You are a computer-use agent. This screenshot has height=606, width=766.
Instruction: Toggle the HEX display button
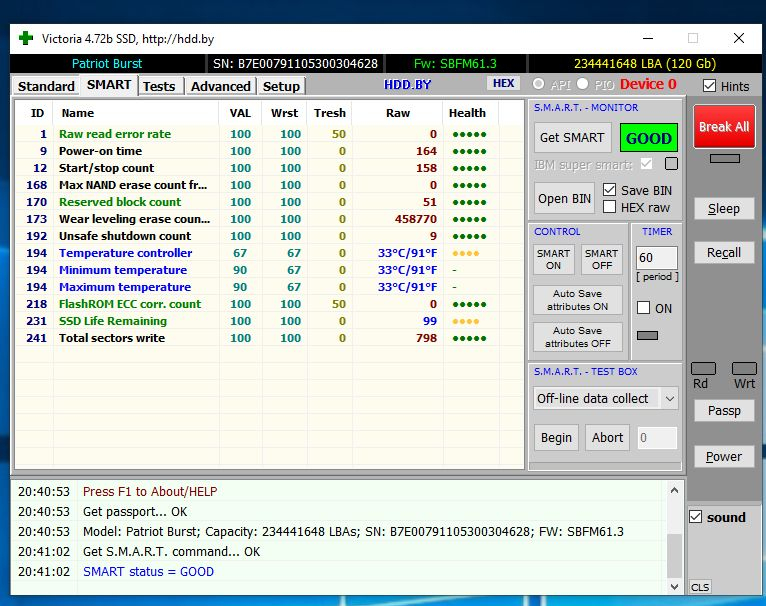point(503,84)
